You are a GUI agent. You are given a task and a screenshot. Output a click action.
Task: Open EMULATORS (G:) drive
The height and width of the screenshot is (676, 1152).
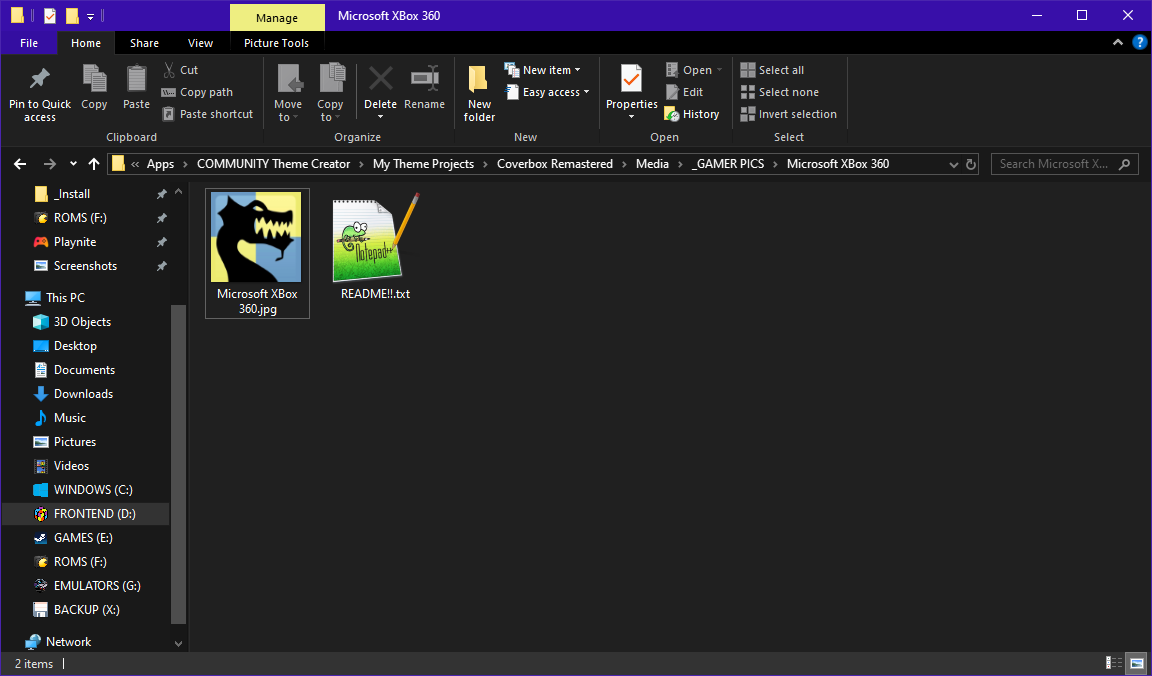97,586
